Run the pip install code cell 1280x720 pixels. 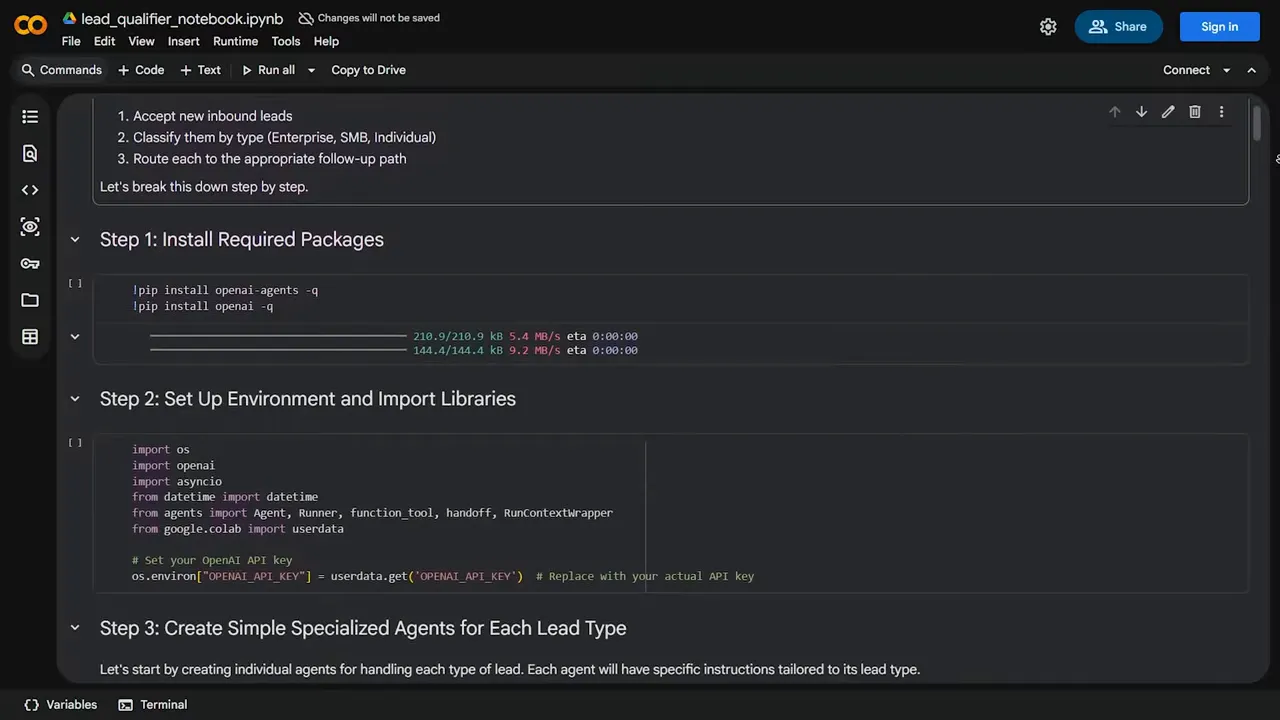[75, 283]
